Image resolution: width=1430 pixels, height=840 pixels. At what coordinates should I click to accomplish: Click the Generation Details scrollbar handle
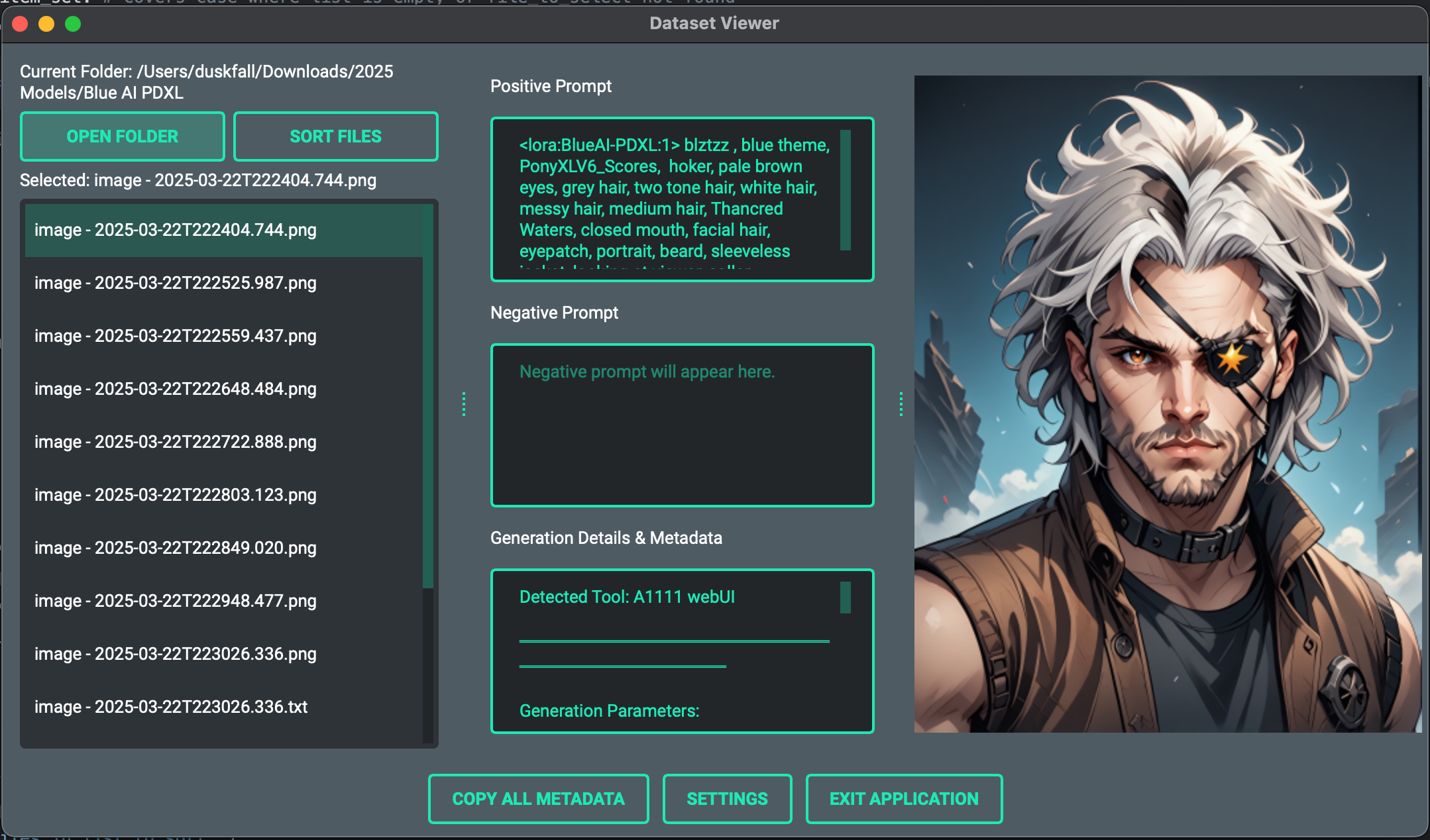(x=846, y=598)
